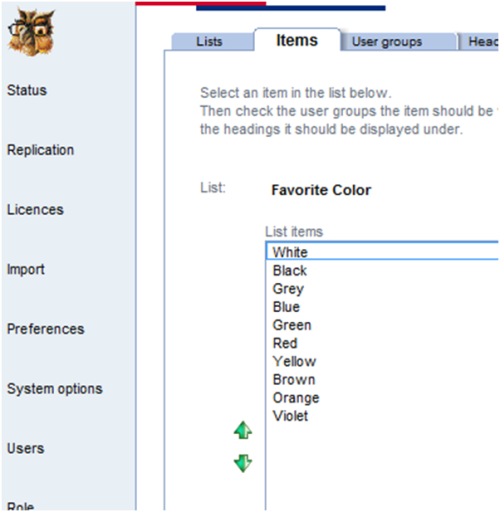The width and height of the screenshot is (500, 512).
Task: Pick the Orange list item
Action: coord(382,398)
